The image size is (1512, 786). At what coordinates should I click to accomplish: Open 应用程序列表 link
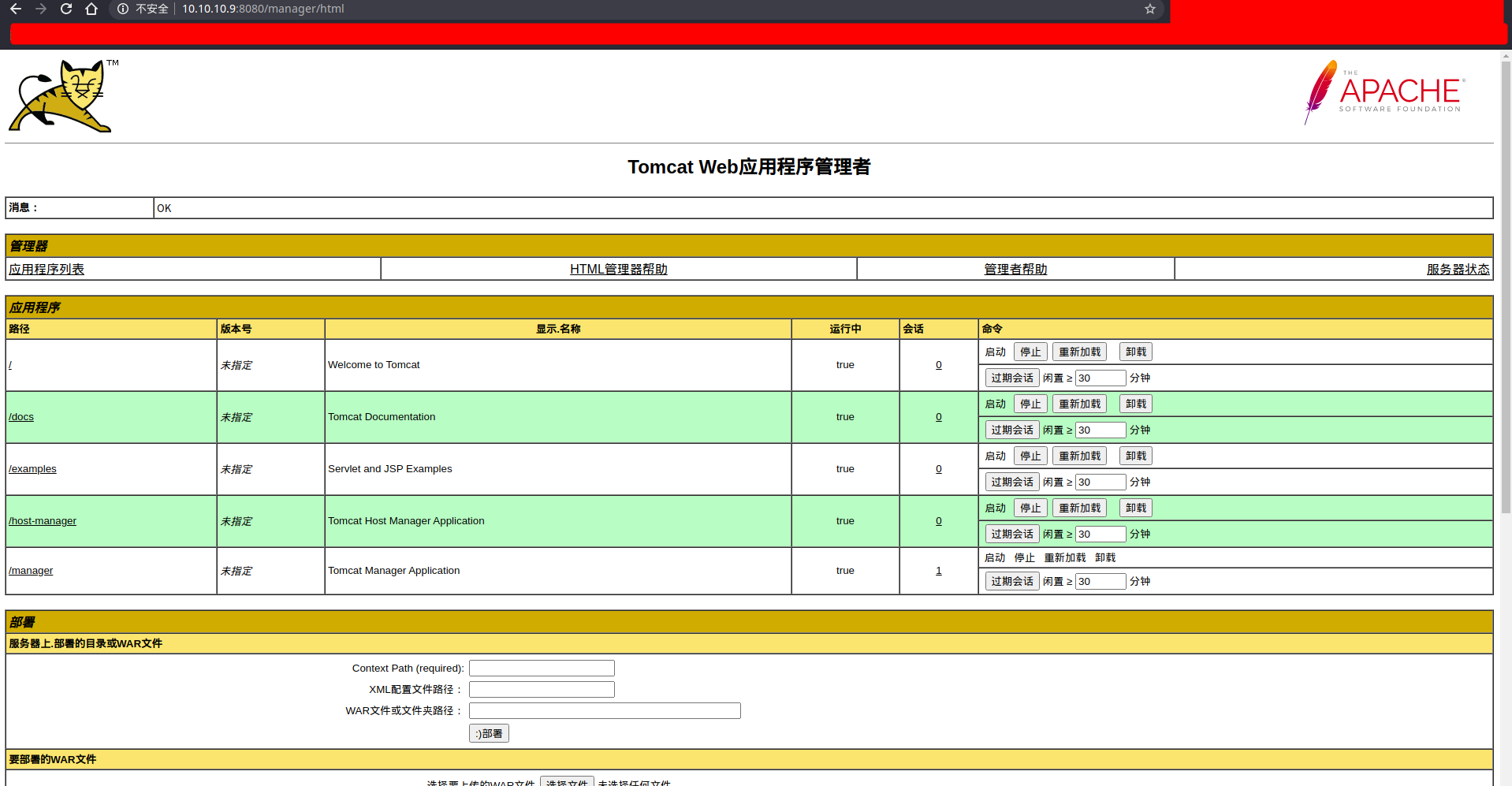coord(47,269)
